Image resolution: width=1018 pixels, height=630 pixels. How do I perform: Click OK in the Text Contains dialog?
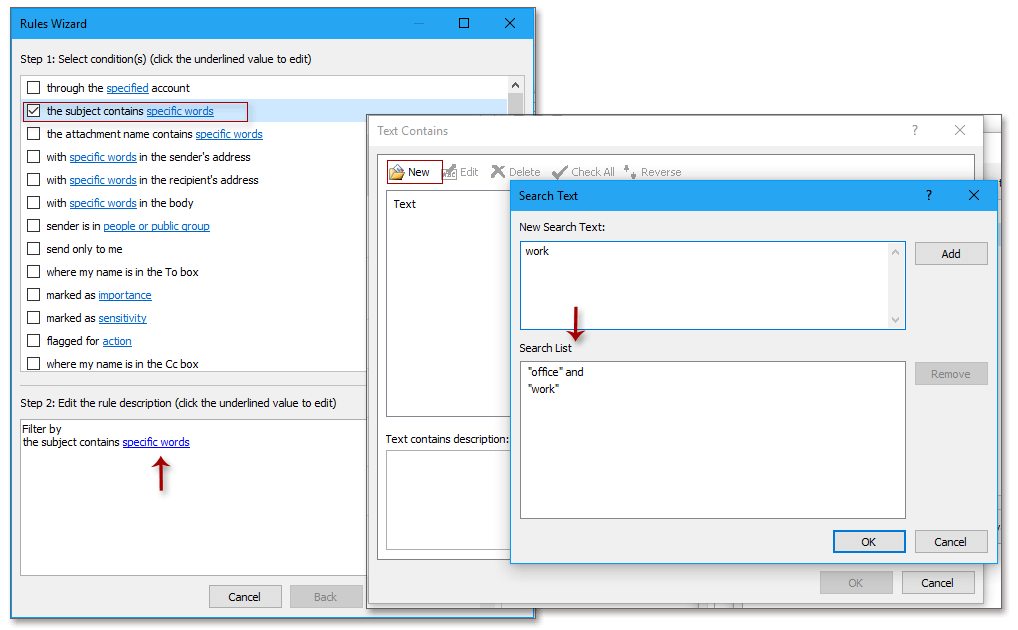[x=856, y=583]
